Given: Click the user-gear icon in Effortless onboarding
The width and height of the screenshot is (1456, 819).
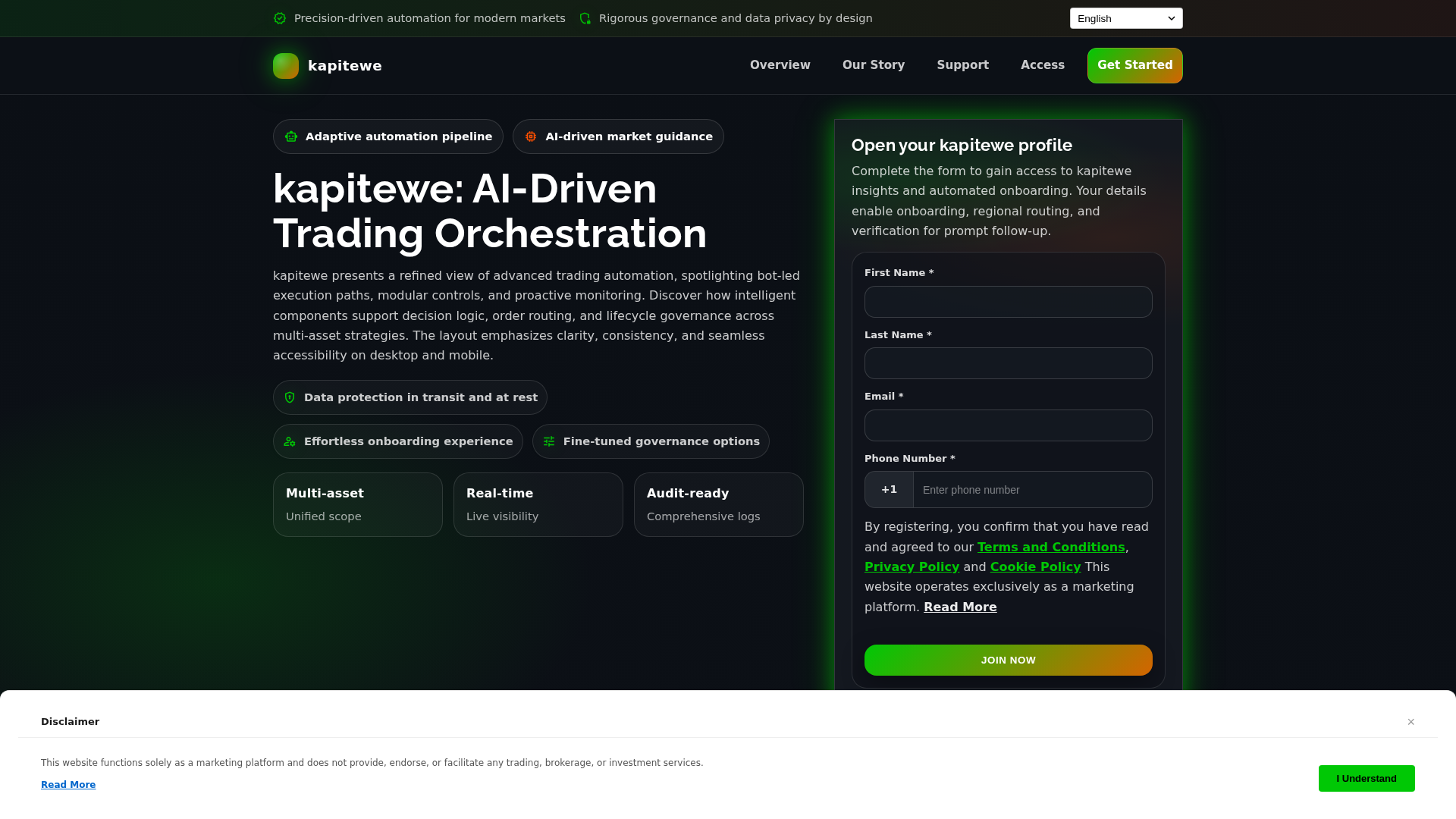Looking at the screenshot, I should click(290, 441).
